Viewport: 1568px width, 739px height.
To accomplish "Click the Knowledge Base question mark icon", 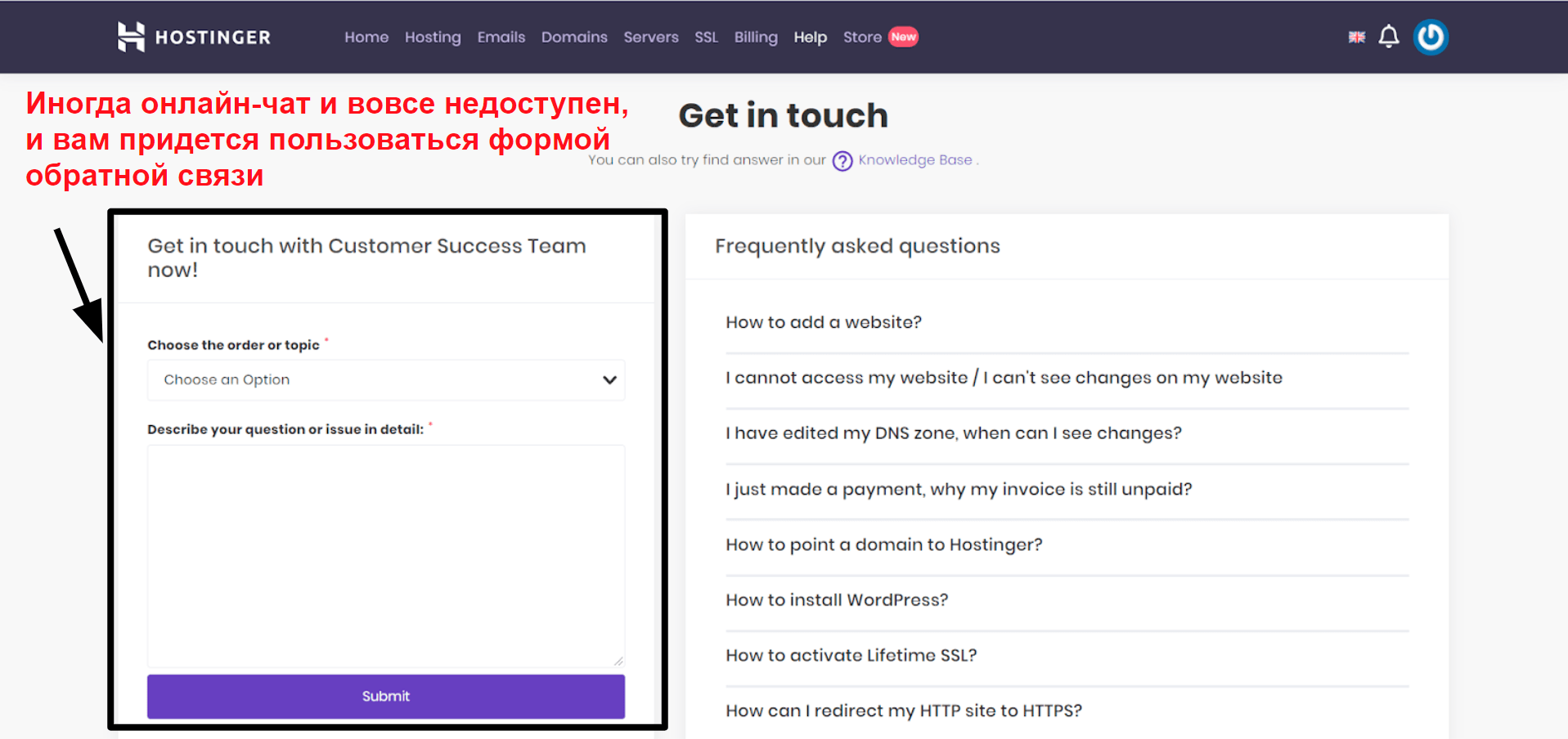I will tap(842, 161).
